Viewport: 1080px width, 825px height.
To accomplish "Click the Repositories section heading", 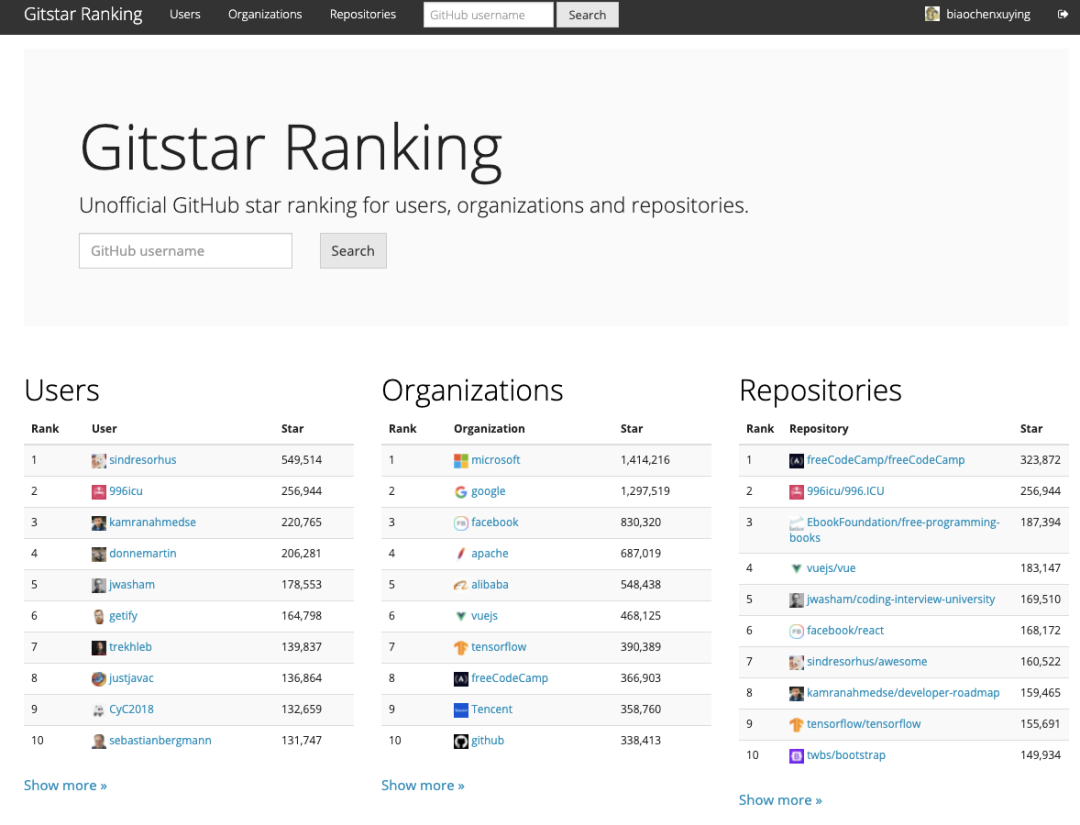I will pyautogui.click(x=820, y=390).
